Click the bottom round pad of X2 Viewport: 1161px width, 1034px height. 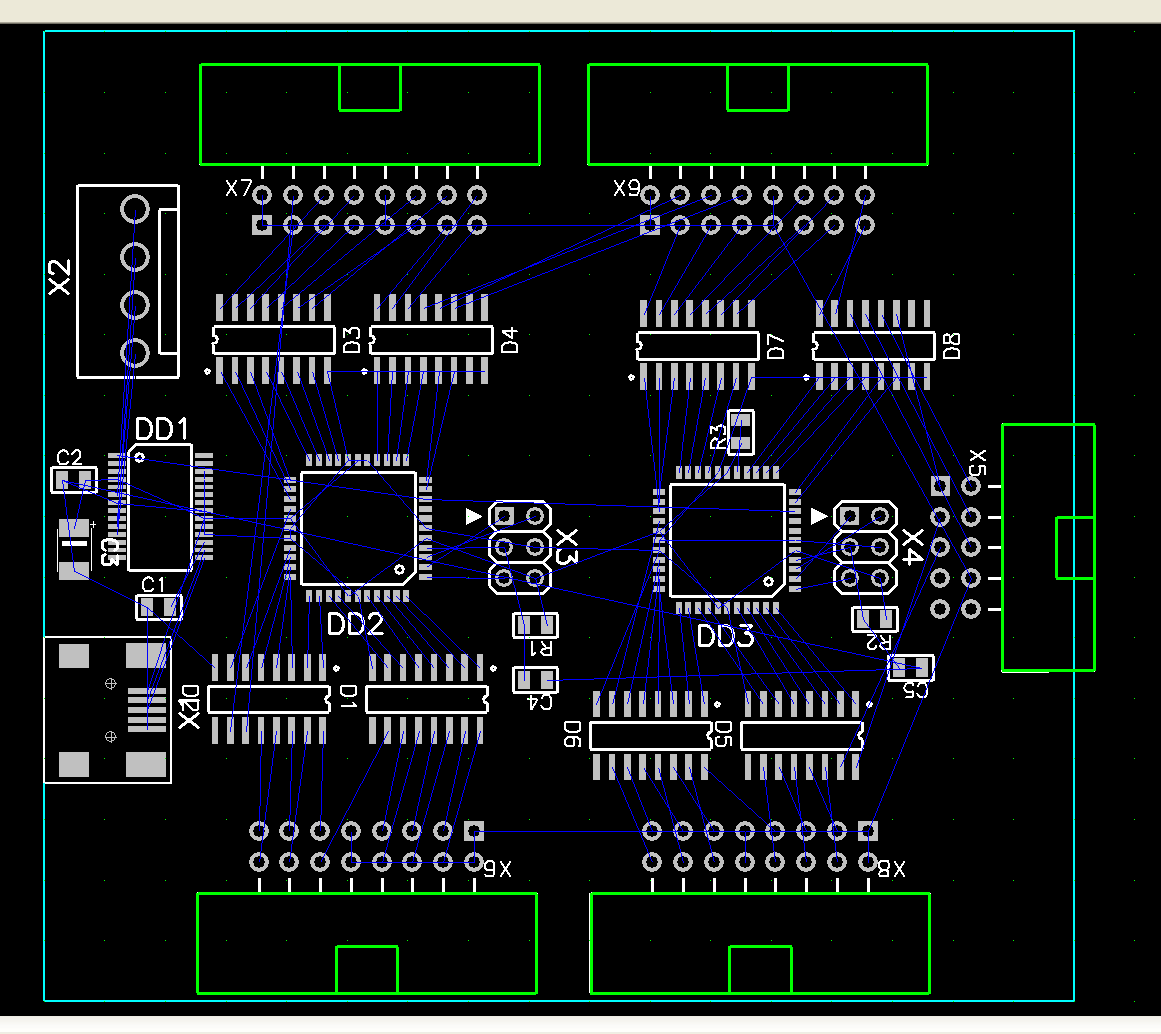tap(135, 353)
